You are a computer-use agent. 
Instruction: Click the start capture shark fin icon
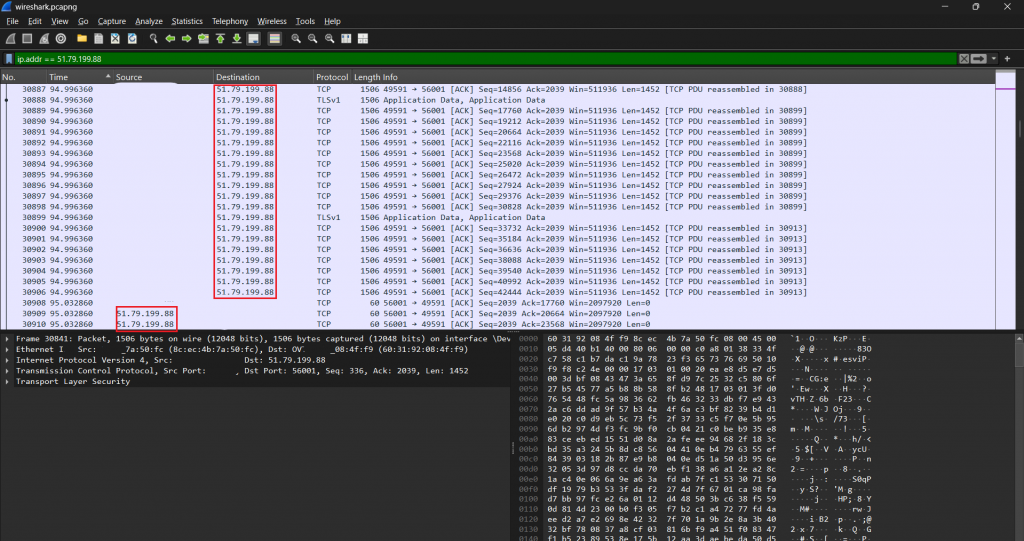click(9, 38)
